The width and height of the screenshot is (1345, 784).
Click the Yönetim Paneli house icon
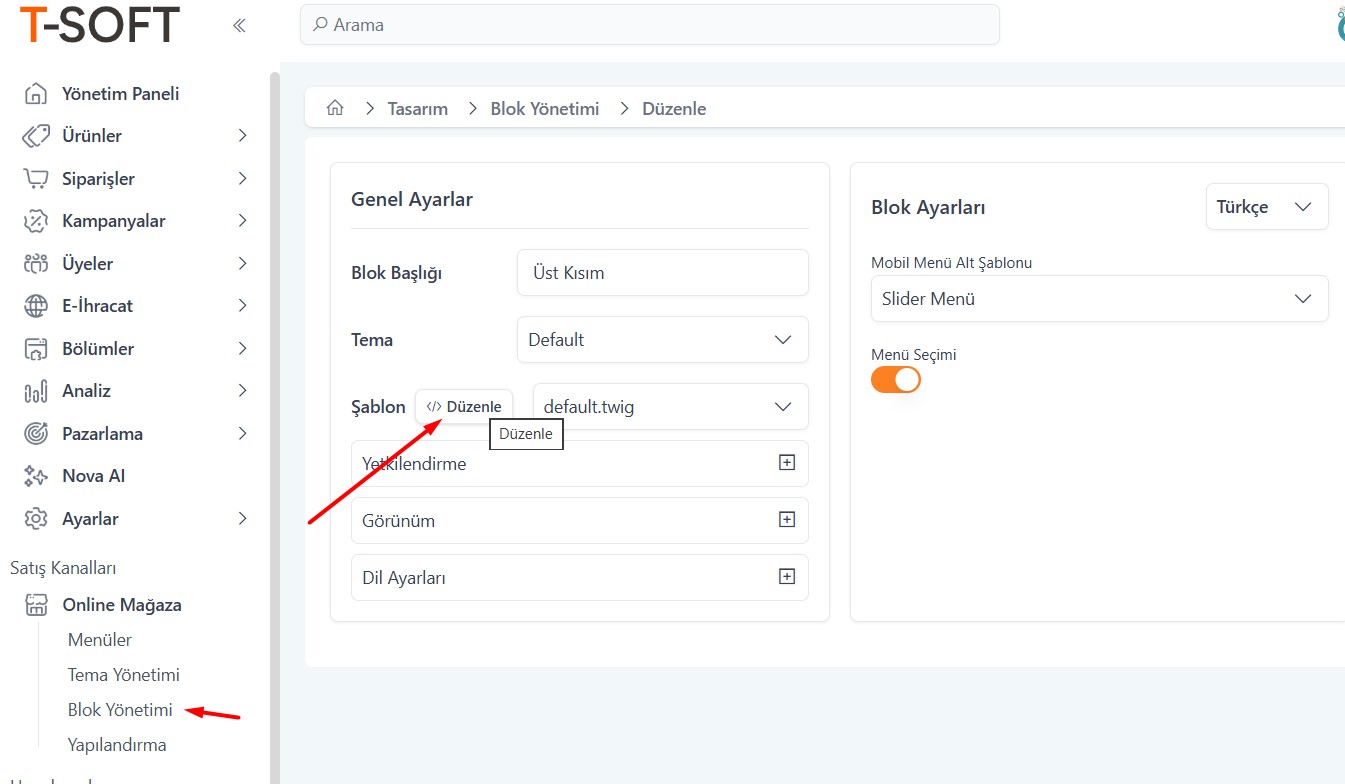(36, 94)
